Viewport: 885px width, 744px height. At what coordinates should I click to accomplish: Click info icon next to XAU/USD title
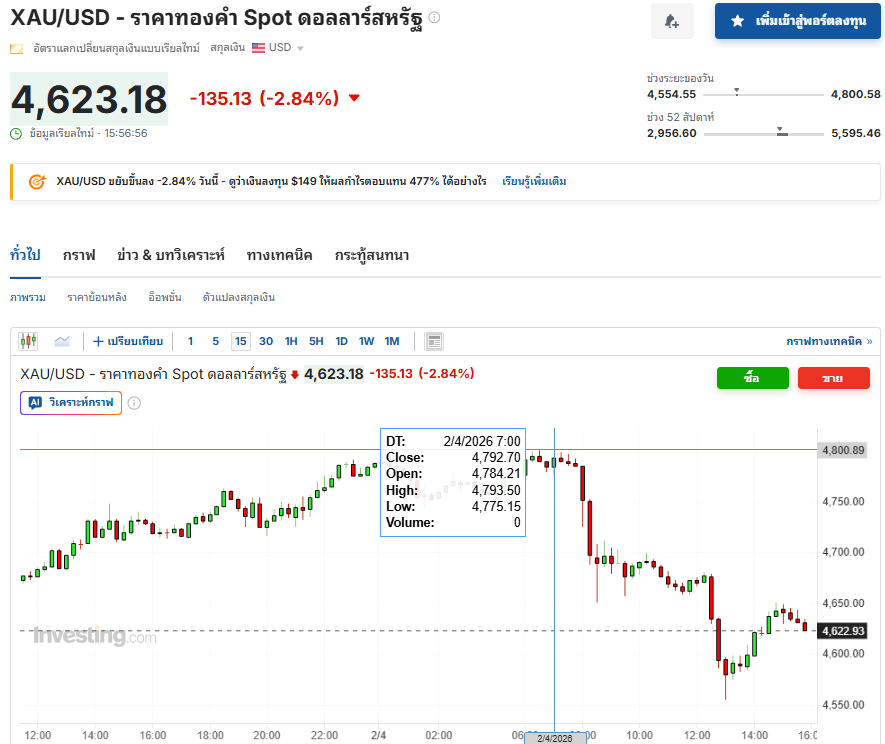tap(434, 18)
